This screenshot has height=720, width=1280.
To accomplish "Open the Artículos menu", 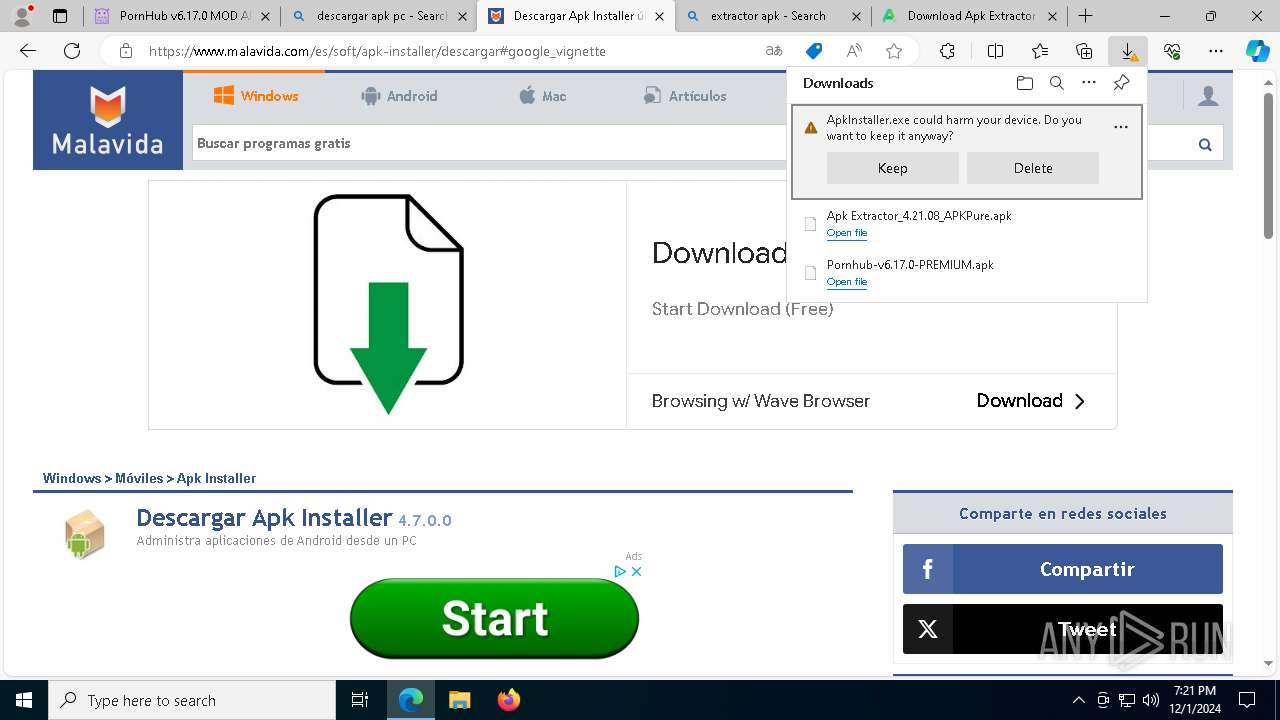I will point(685,96).
